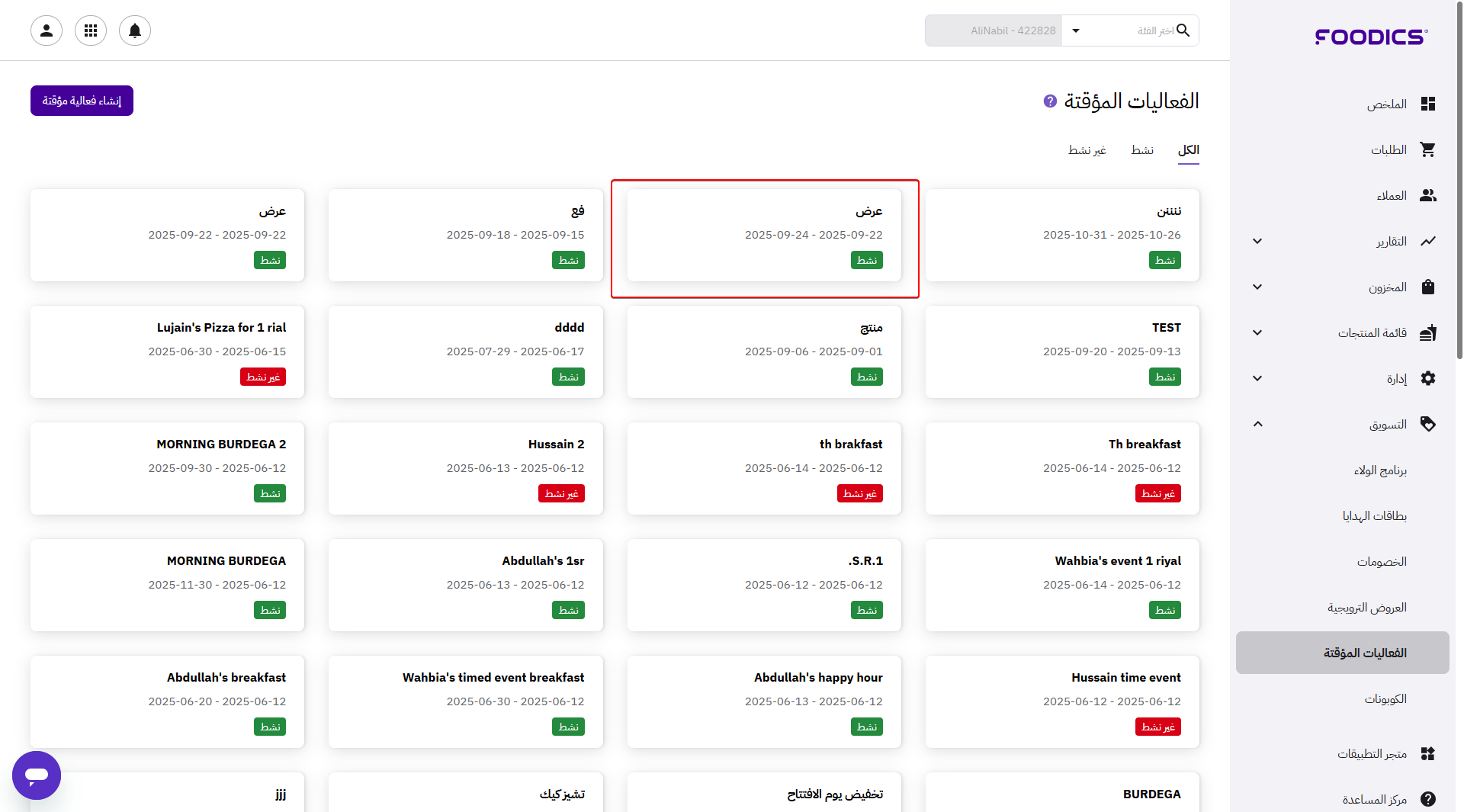This screenshot has height=812, width=1464.
Task: Open the chat support bubble
Action: point(37,775)
